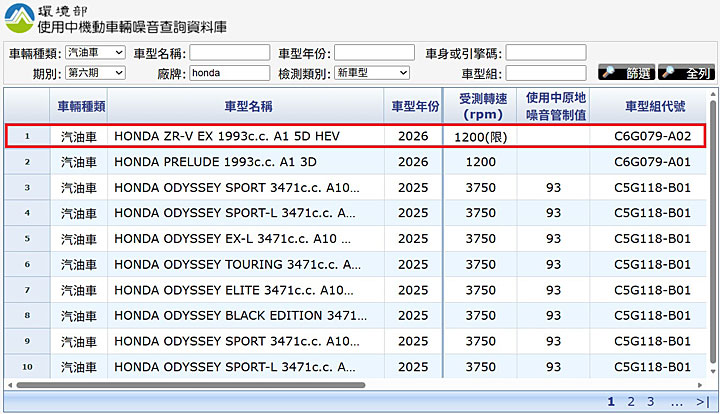This screenshot has height=414, width=720.
Task: Open the 車輛種類 vehicle type dropdown
Action: tap(95, 52)
